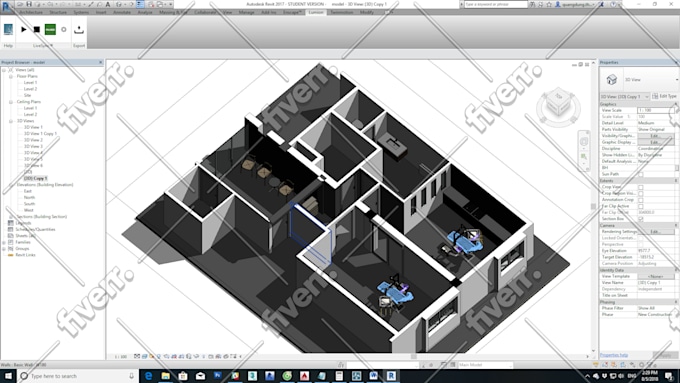Close the Project Browser panel
The width and height of the screenshot is (680, 383).
101,62
